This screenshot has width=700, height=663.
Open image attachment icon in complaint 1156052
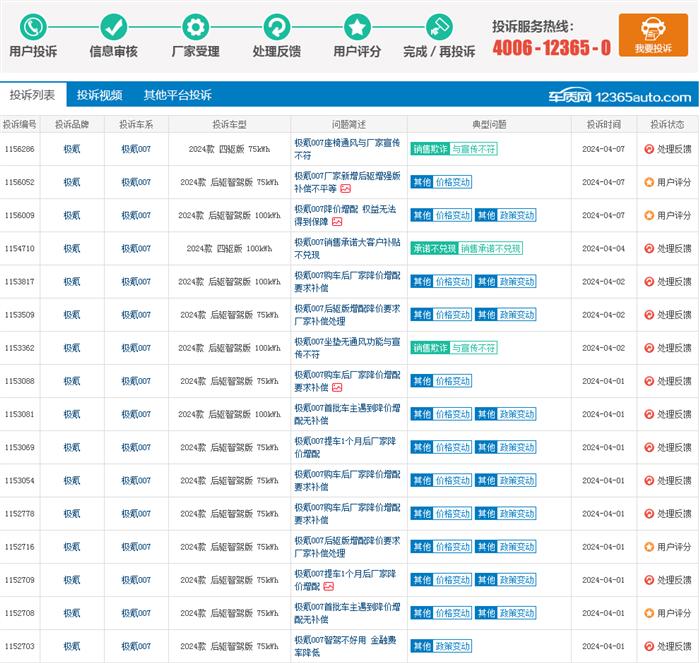click(346, 189)
